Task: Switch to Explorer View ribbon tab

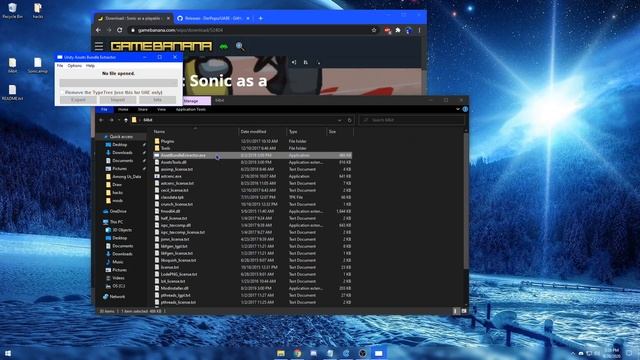Action: 161,109
